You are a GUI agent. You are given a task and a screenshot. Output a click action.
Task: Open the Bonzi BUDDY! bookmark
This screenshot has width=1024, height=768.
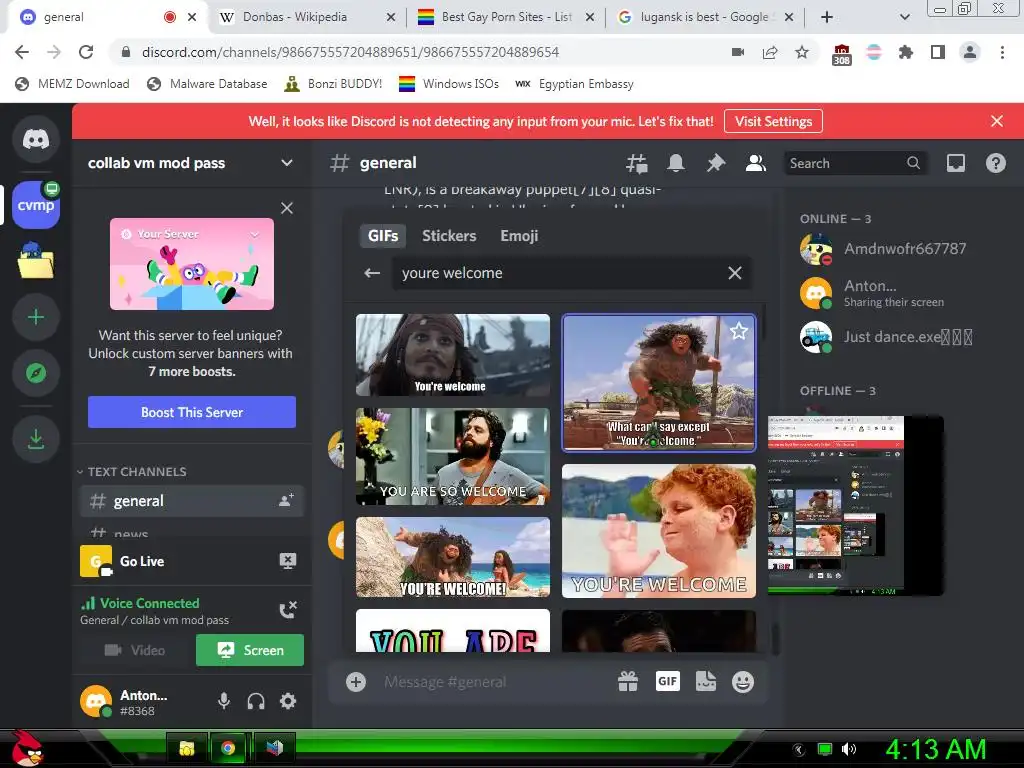[333, 84]
